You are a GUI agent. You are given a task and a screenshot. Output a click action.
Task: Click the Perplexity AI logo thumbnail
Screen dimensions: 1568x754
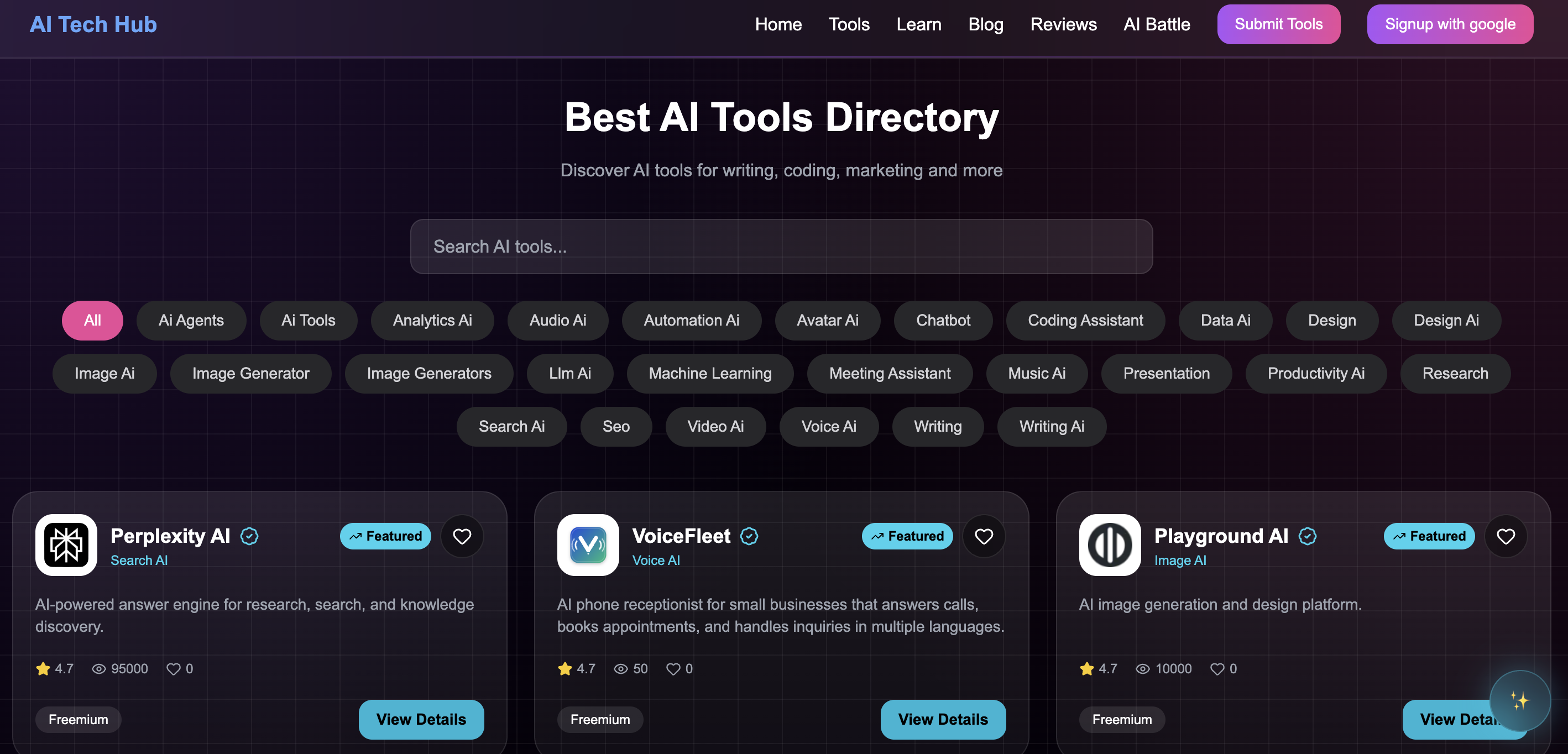[x=66, y=544]
